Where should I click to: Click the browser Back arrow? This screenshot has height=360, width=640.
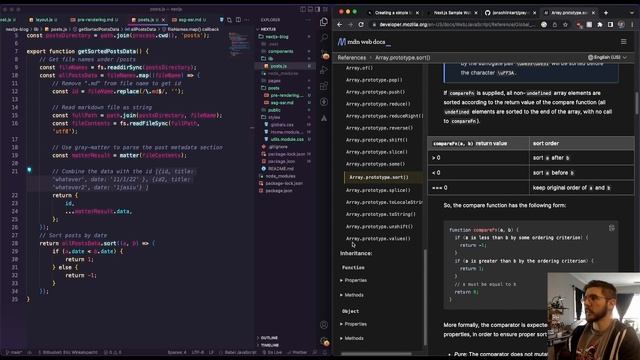click(340, 24)
